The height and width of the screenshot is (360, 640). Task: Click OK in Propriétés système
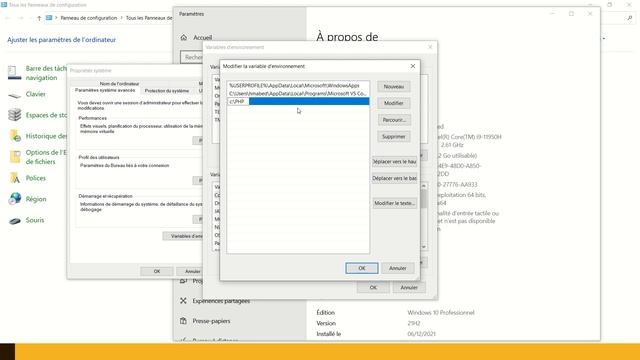tap(157, 271)
